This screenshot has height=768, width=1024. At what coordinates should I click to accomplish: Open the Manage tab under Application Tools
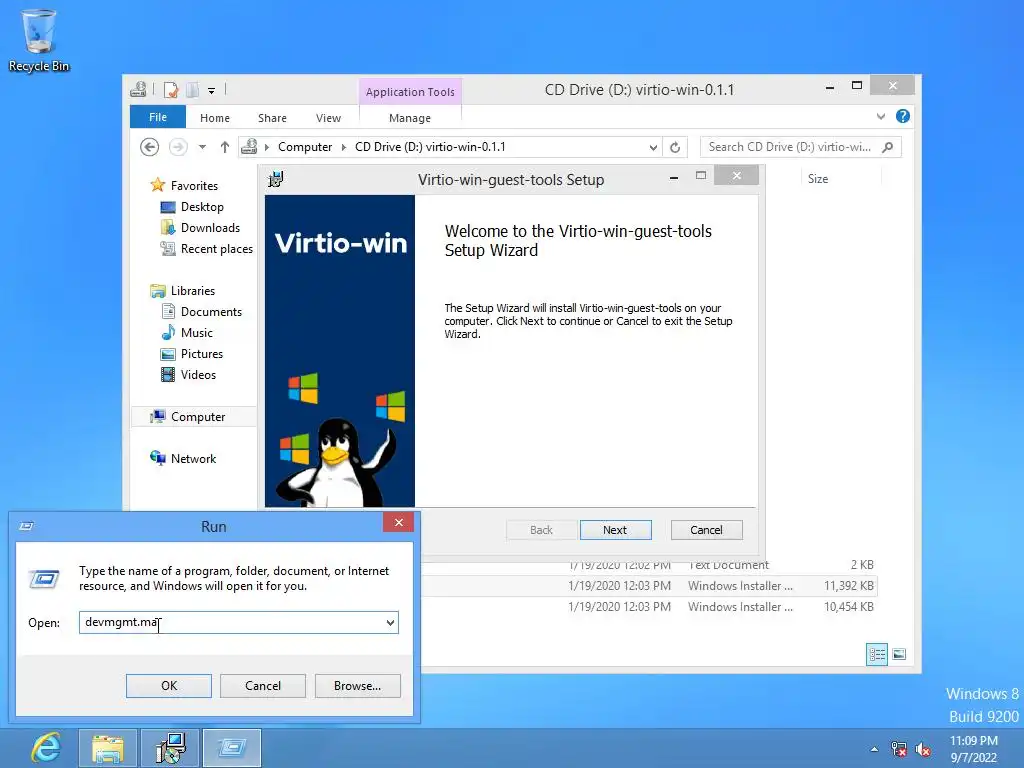pyautogui.click(x=410, y=118)
